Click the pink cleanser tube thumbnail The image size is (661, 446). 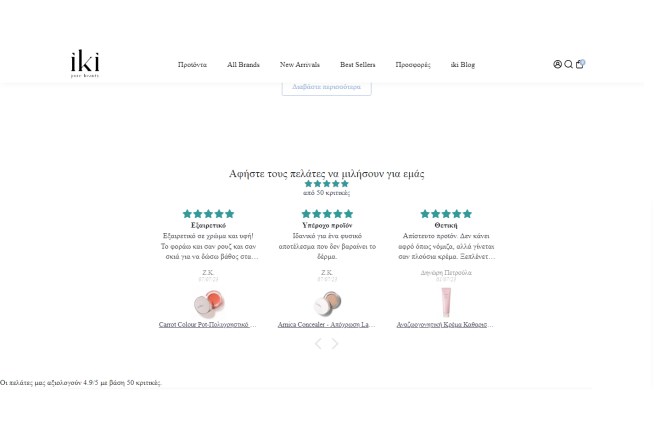[x=446, y=302]
